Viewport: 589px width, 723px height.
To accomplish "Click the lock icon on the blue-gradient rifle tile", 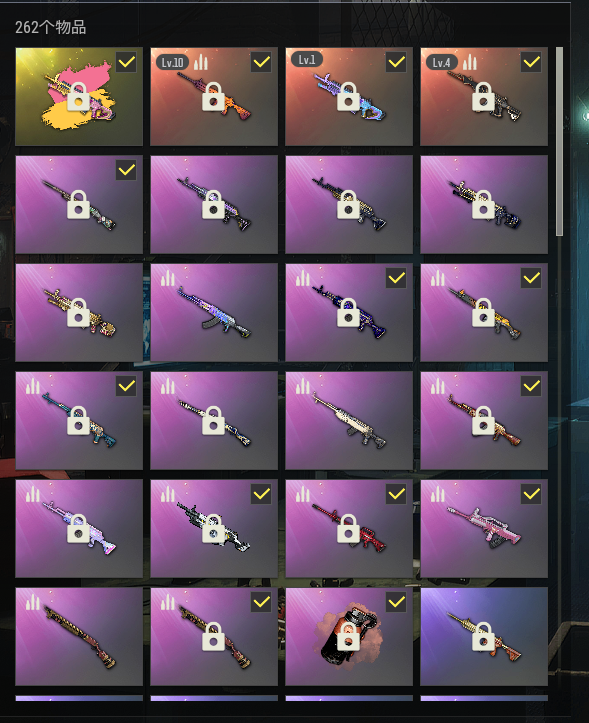I will pos(483,636).
